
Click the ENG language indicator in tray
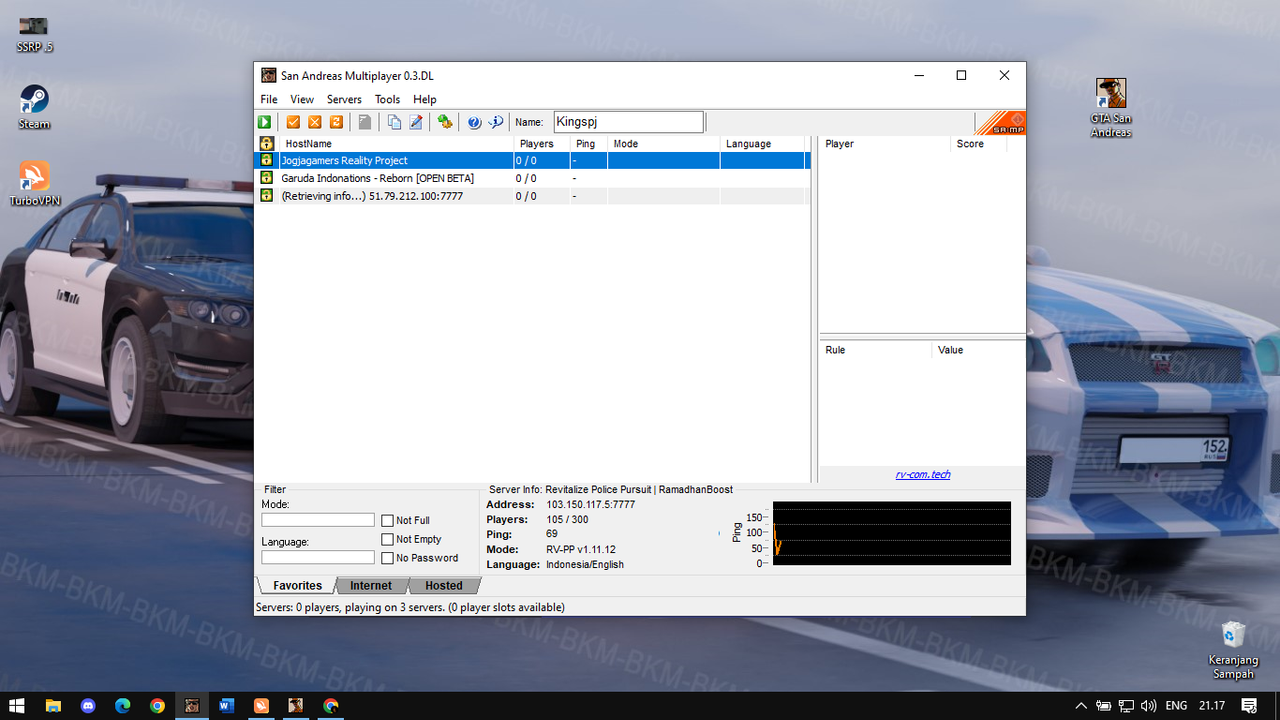(1176, 706)
